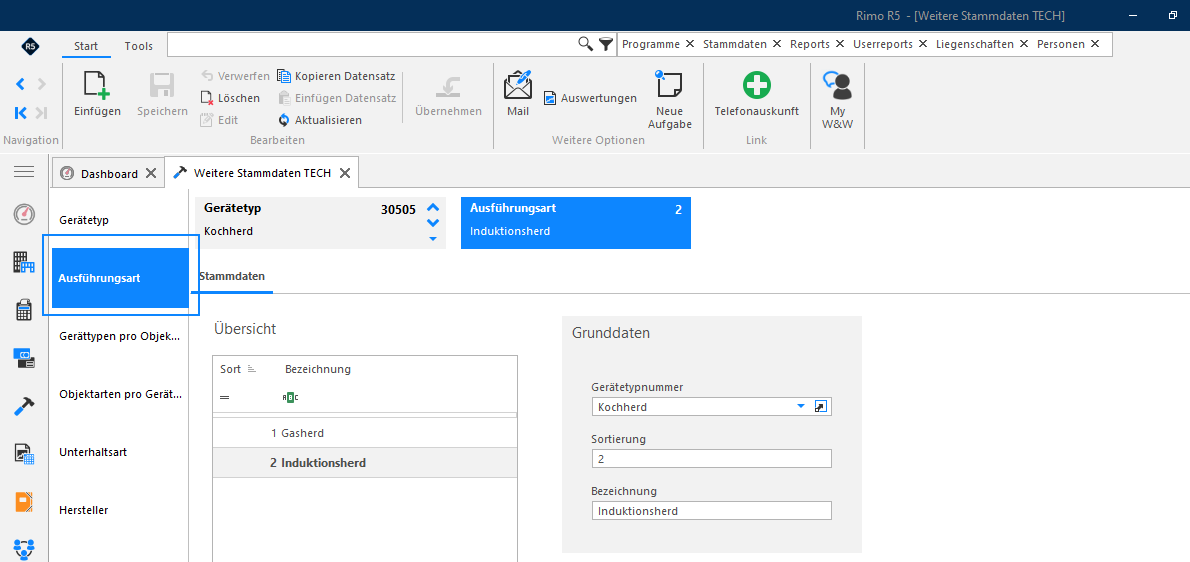Open Auswertungen
1190x562 pixels.
590,98
